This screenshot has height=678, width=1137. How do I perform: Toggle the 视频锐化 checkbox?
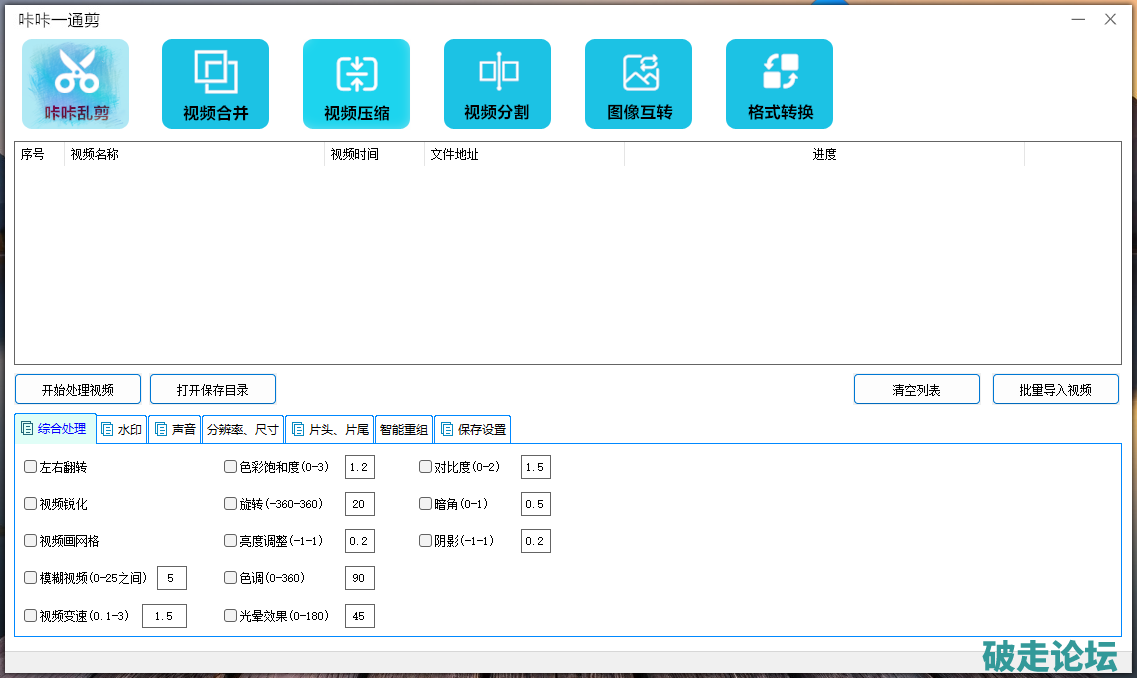click(31, 504)
